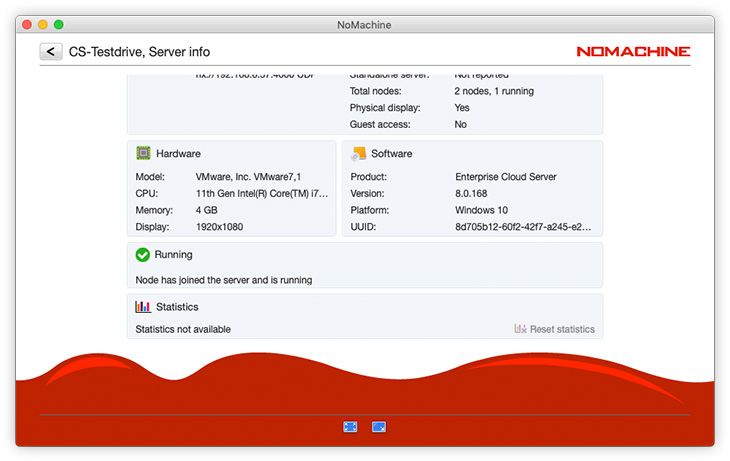Click the Enterprise Cloud Server product value

(505, 177)
